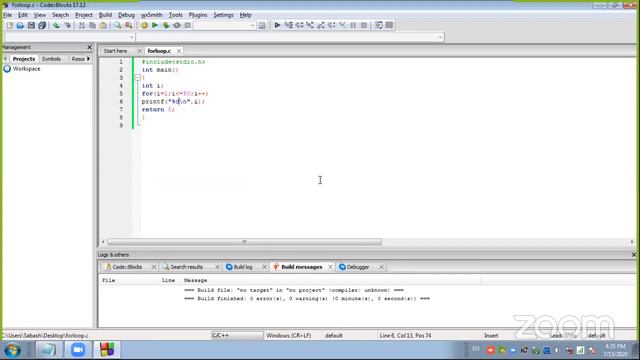Open the Code::Blocks log tab

[x=127, y=267]
